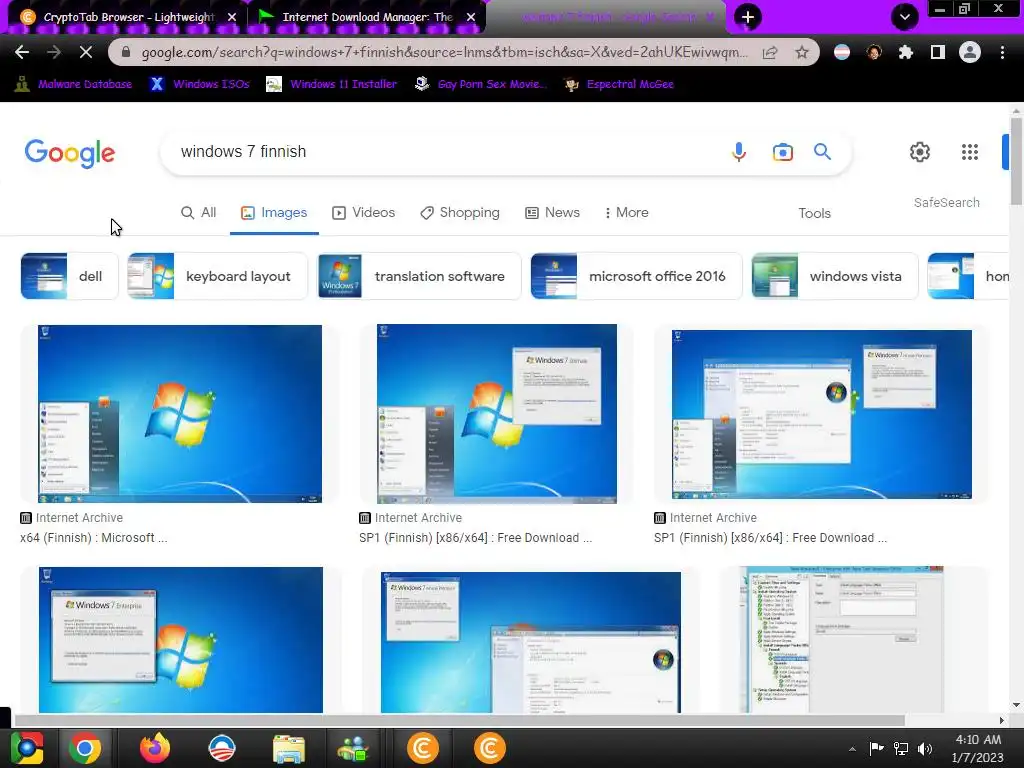
Task: Filter images by windows vista chip
Action: pyautogui.click(x=835, y=276)
